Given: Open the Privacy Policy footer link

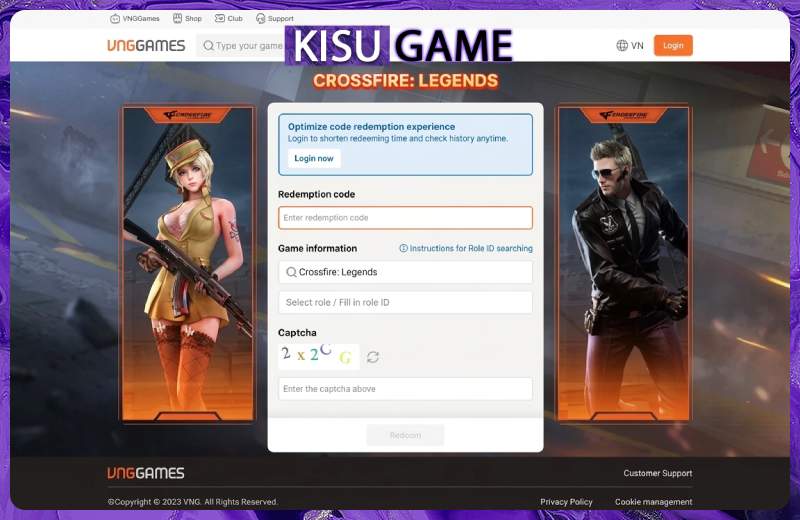Looking at the screenshot, I should click(x=566, y=502).
